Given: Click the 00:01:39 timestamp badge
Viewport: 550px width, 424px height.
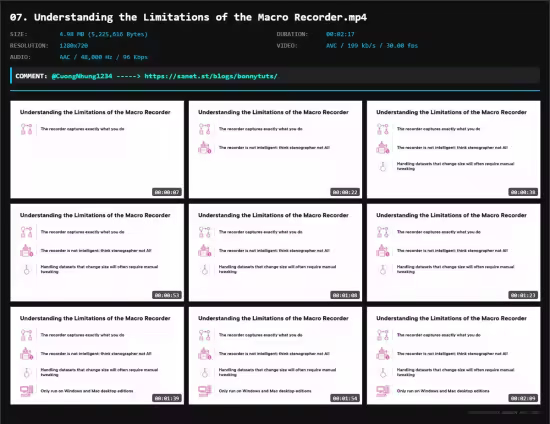Looking at the screenshot, I should 167,398.
